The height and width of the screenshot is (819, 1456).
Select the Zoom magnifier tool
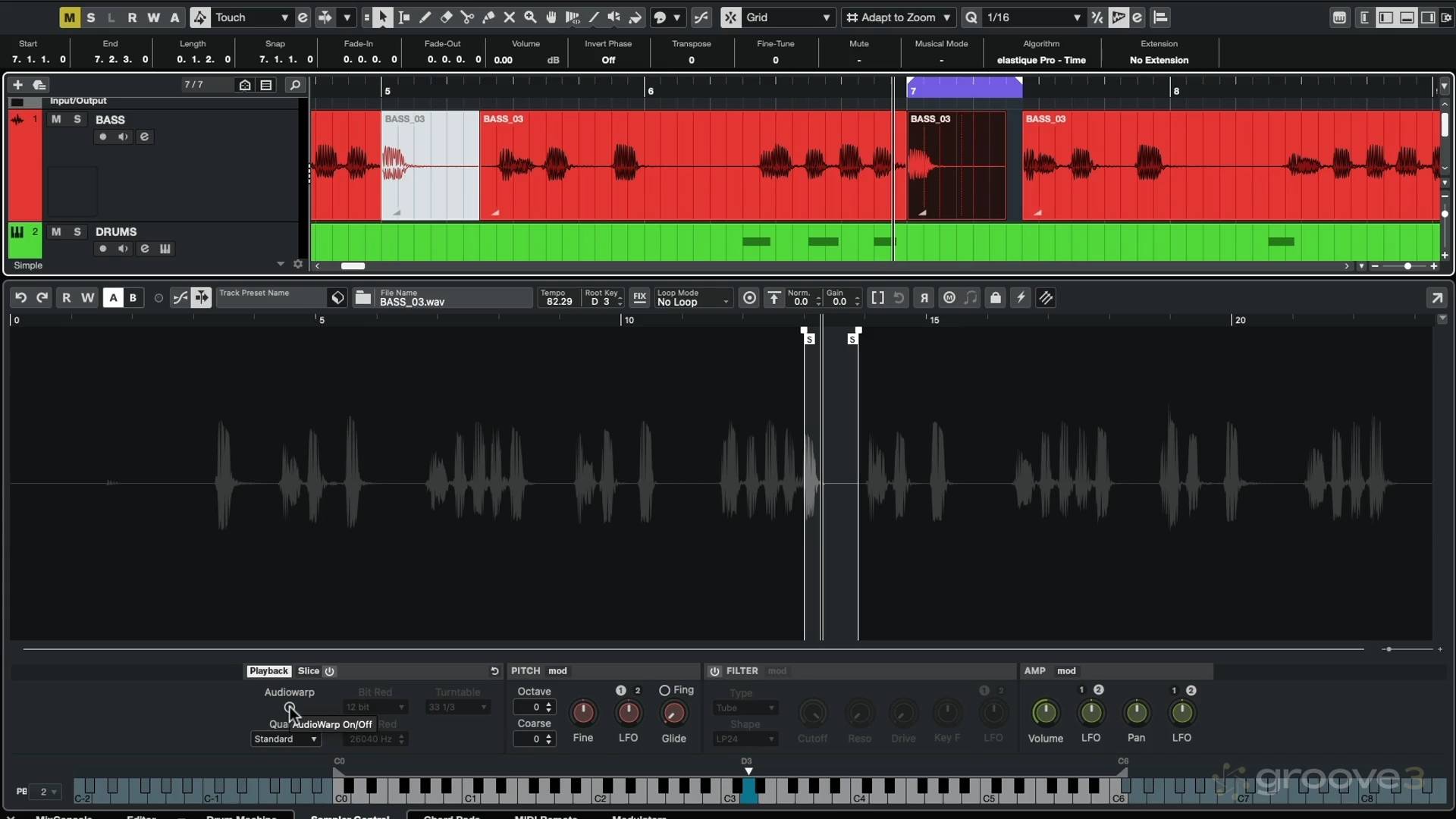530,17
